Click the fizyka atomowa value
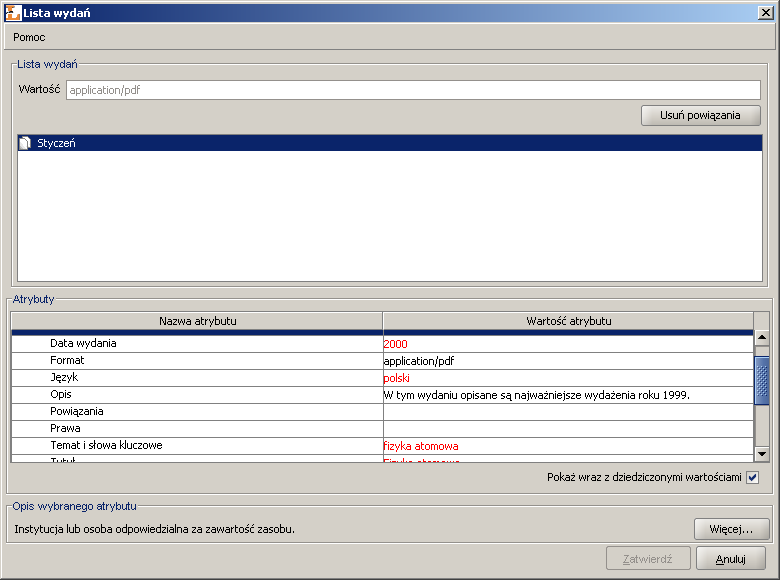The height and width of the screenshot is (580, 780). coord(421,446)
